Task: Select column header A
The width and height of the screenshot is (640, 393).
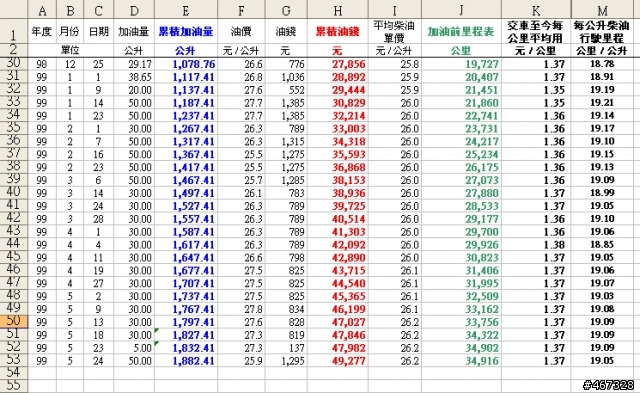Action: 42,10
